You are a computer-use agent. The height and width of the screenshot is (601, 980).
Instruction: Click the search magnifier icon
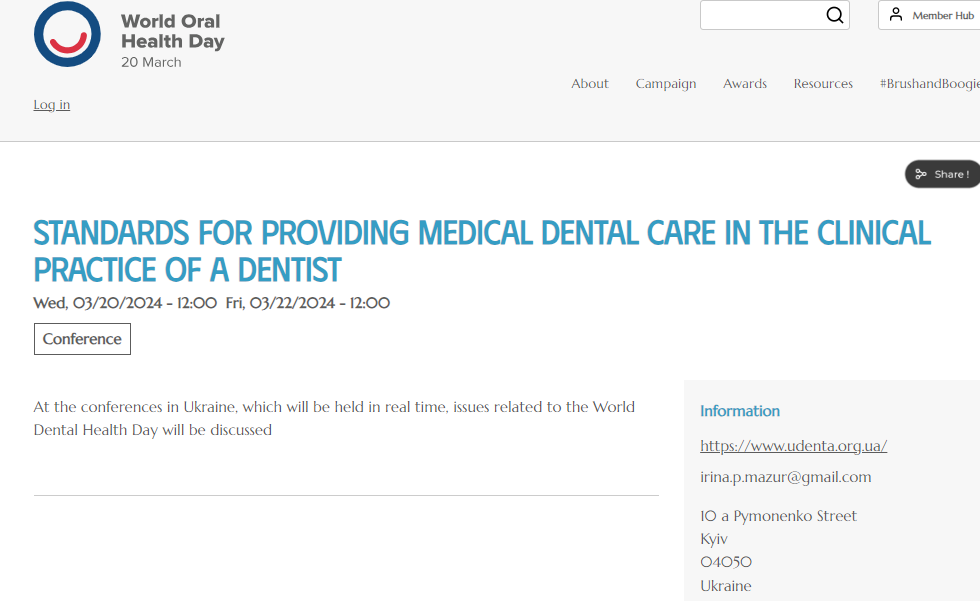click(834, 15)
